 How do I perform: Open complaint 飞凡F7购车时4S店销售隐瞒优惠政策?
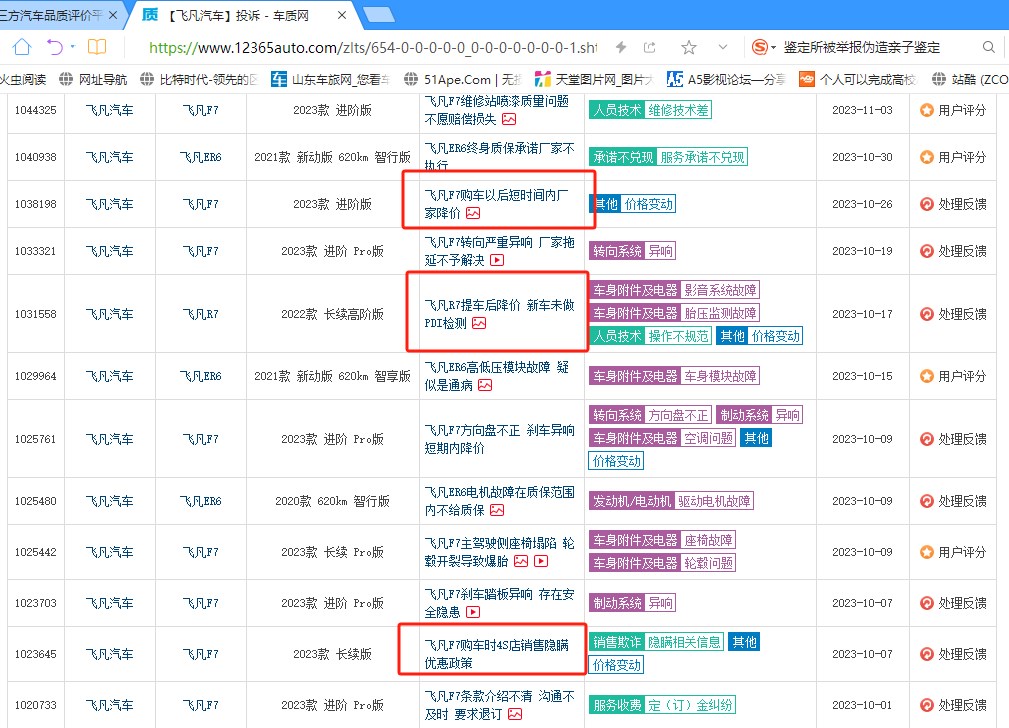click(497, 654)
